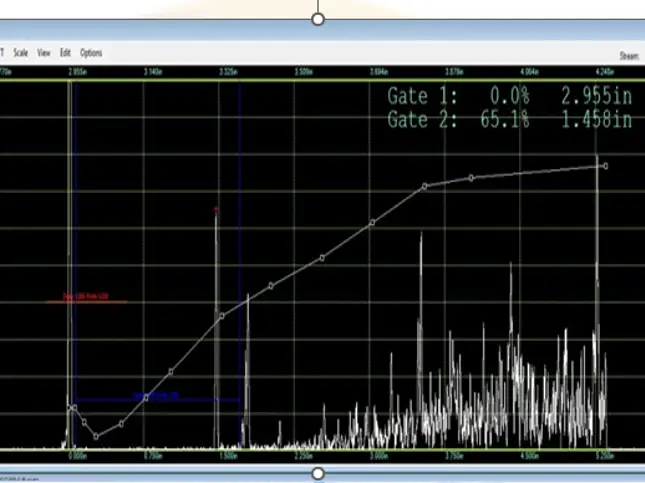This screenshot has height=483, width=645.
Task: Click the Gate 2 distance value 1.458in
Action: pyautogui.click(x=596, y=120)
